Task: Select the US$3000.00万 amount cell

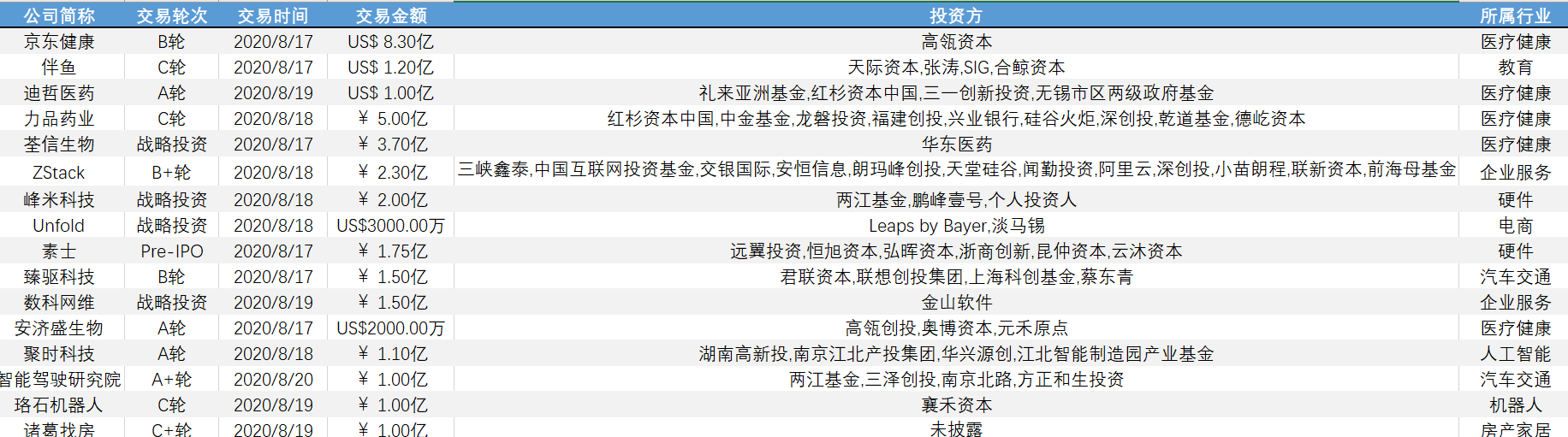Action: 391,225
